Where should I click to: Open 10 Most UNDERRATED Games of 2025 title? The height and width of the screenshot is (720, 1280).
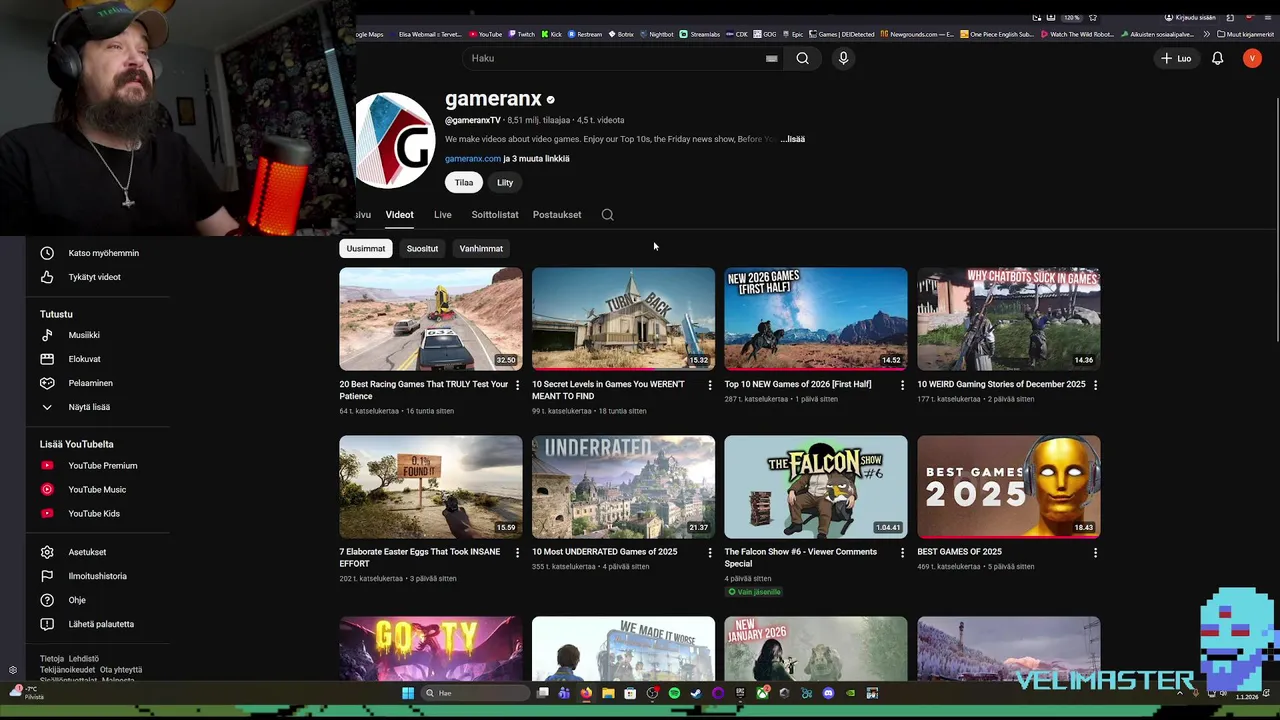pos(604,552)
